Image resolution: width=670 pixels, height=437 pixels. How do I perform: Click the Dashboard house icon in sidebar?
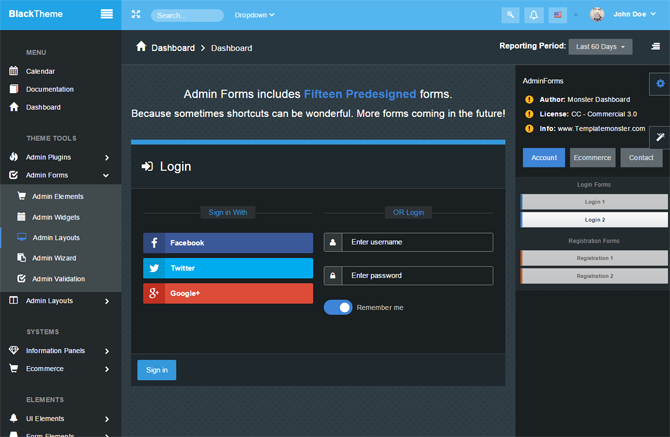click(x=14, y=107)
